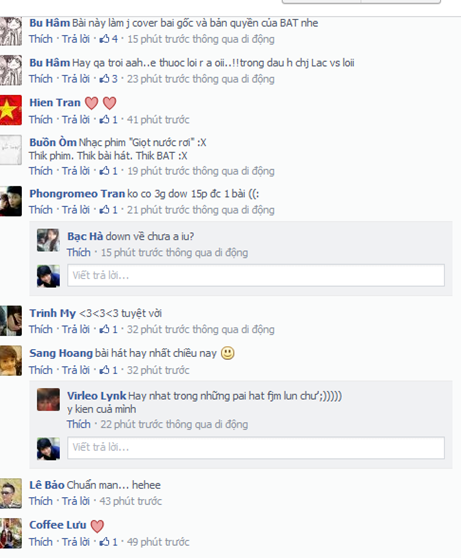Viewport: 461px width, 558px height.
Task: Click Sang Hoang's avatar thumbnail
Action: point(11,360)
